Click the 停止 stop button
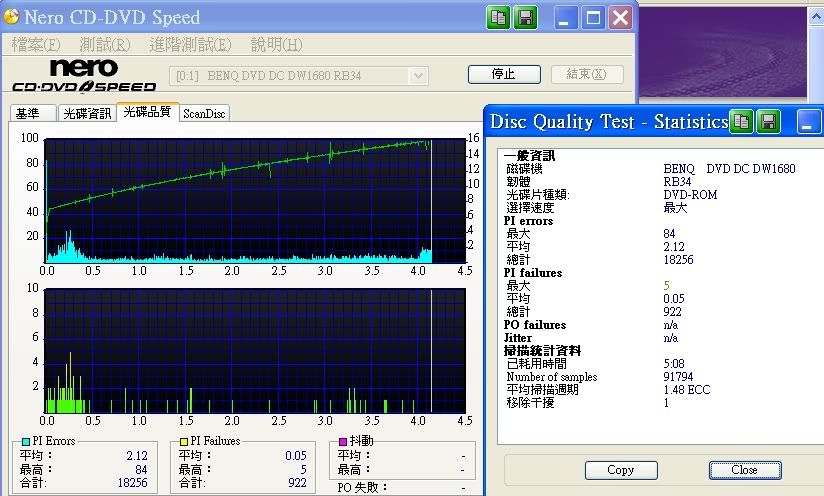The width and height of the screenshot is (824, 496). [504, 74]
